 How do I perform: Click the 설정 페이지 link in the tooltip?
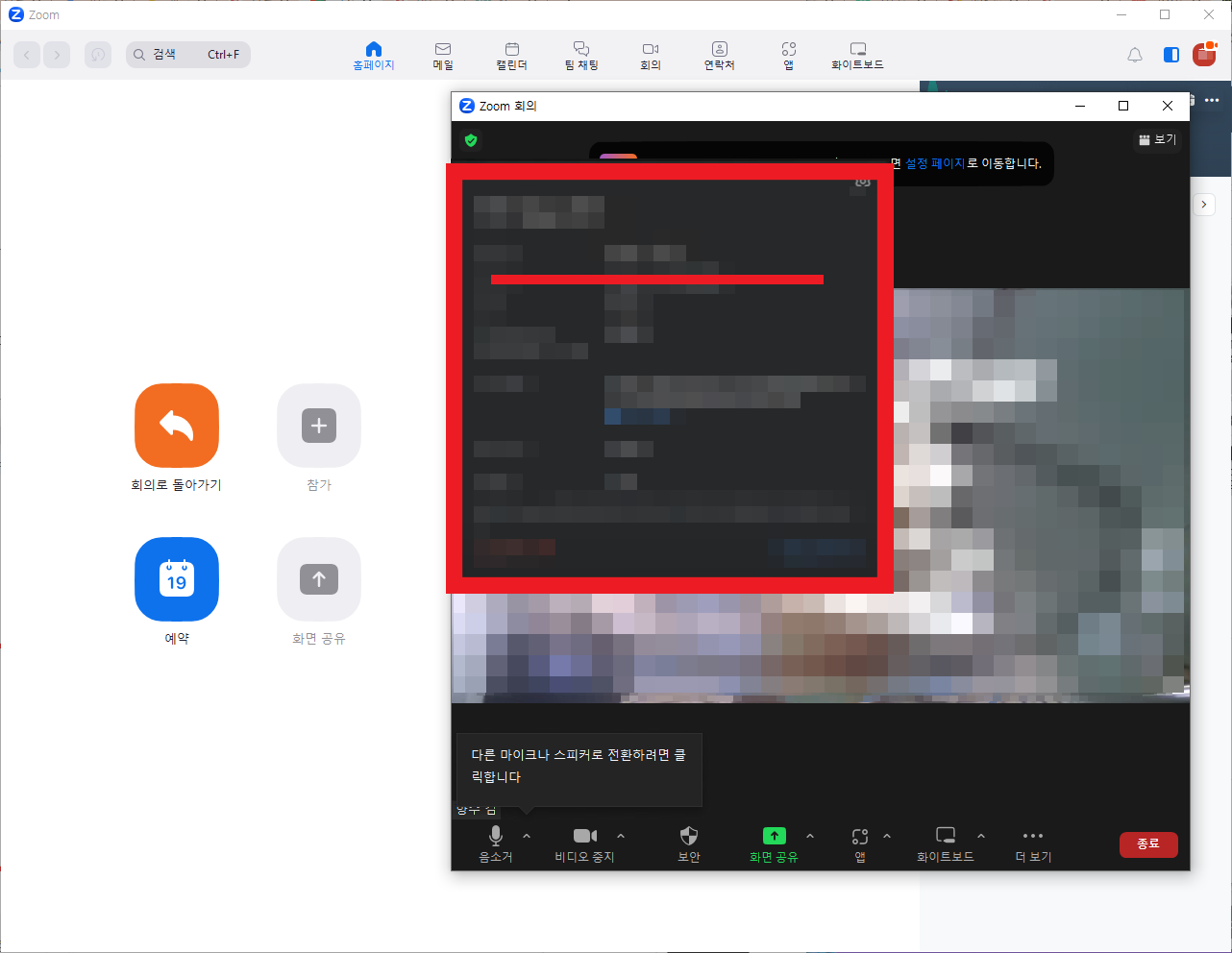(x=929, y=163)
